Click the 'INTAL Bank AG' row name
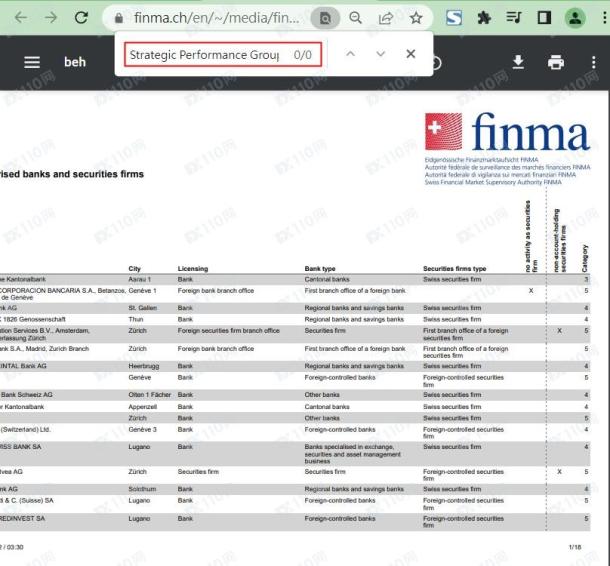610x566 pixels. tap(23, 366)
